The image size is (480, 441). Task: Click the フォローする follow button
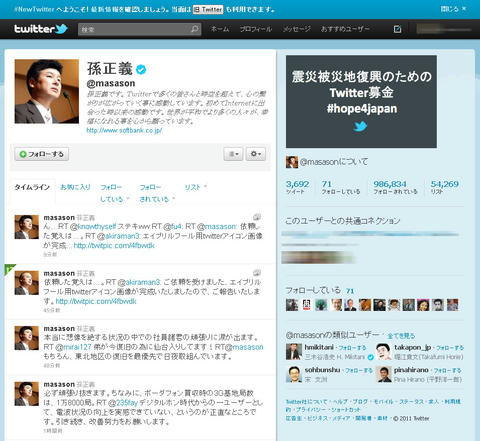coord(42,154)
